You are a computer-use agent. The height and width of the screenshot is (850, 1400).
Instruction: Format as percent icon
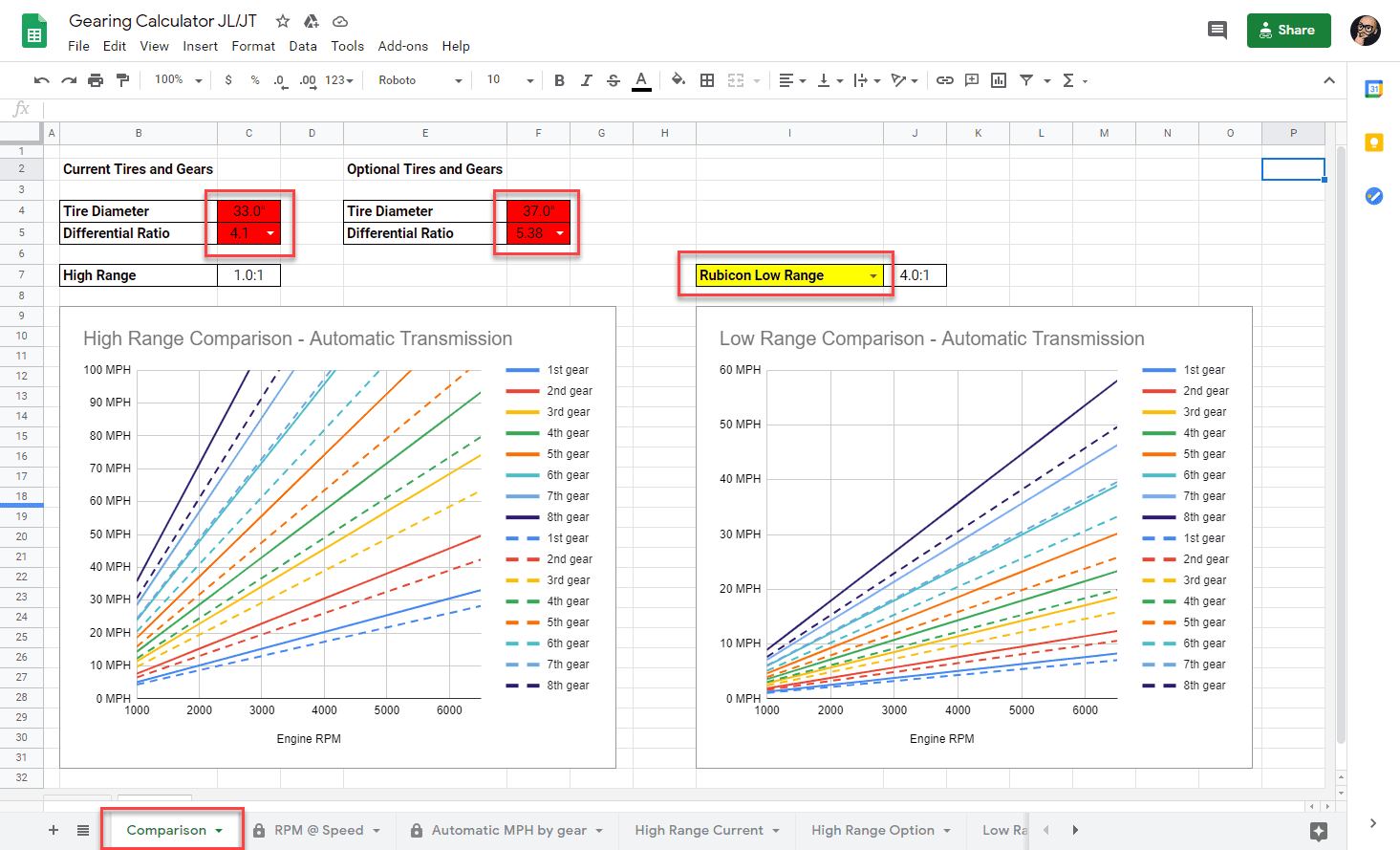pos(255,80)
